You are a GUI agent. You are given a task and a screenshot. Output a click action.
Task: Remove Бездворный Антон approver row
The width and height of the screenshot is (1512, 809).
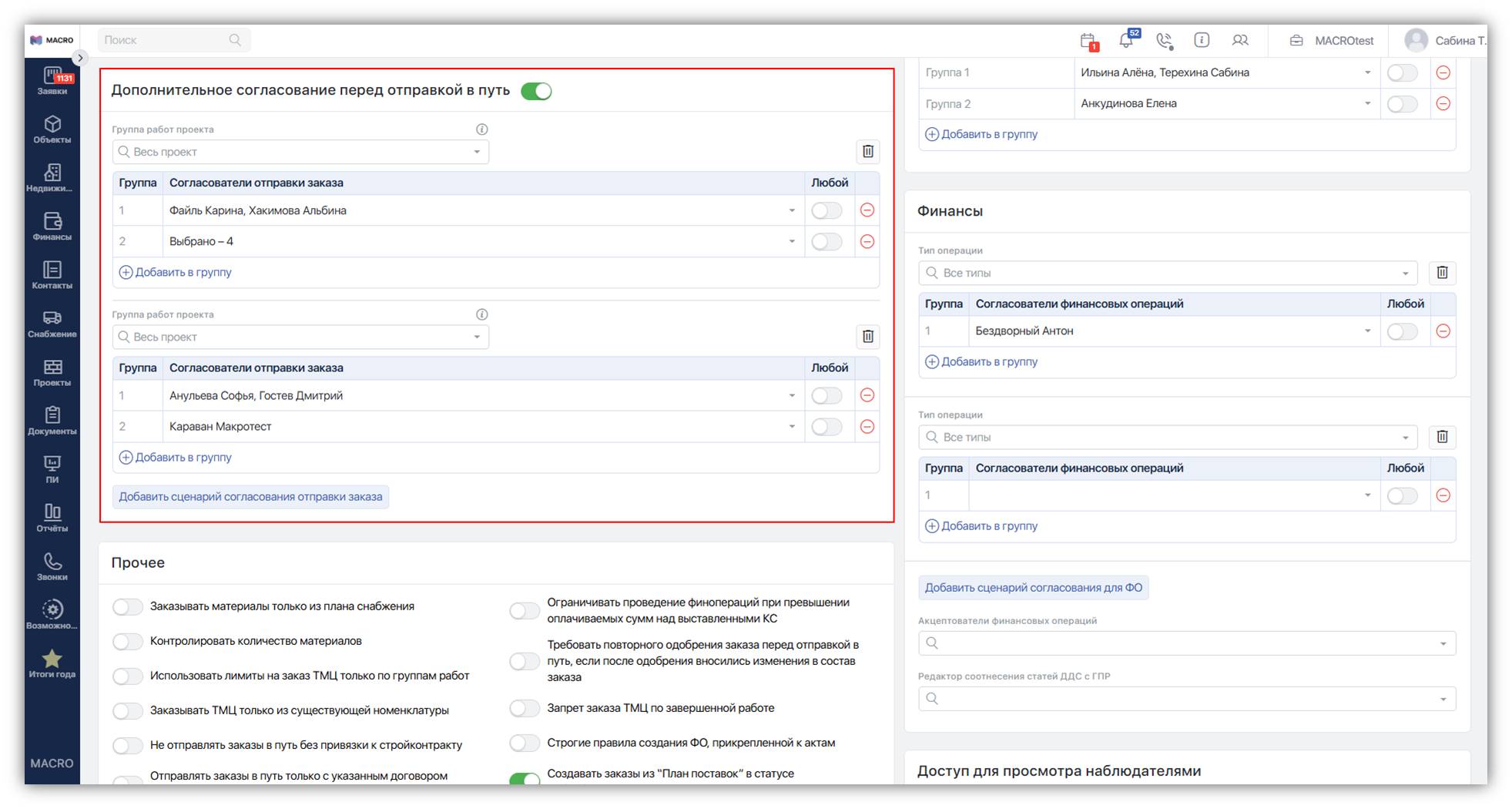1443,331
